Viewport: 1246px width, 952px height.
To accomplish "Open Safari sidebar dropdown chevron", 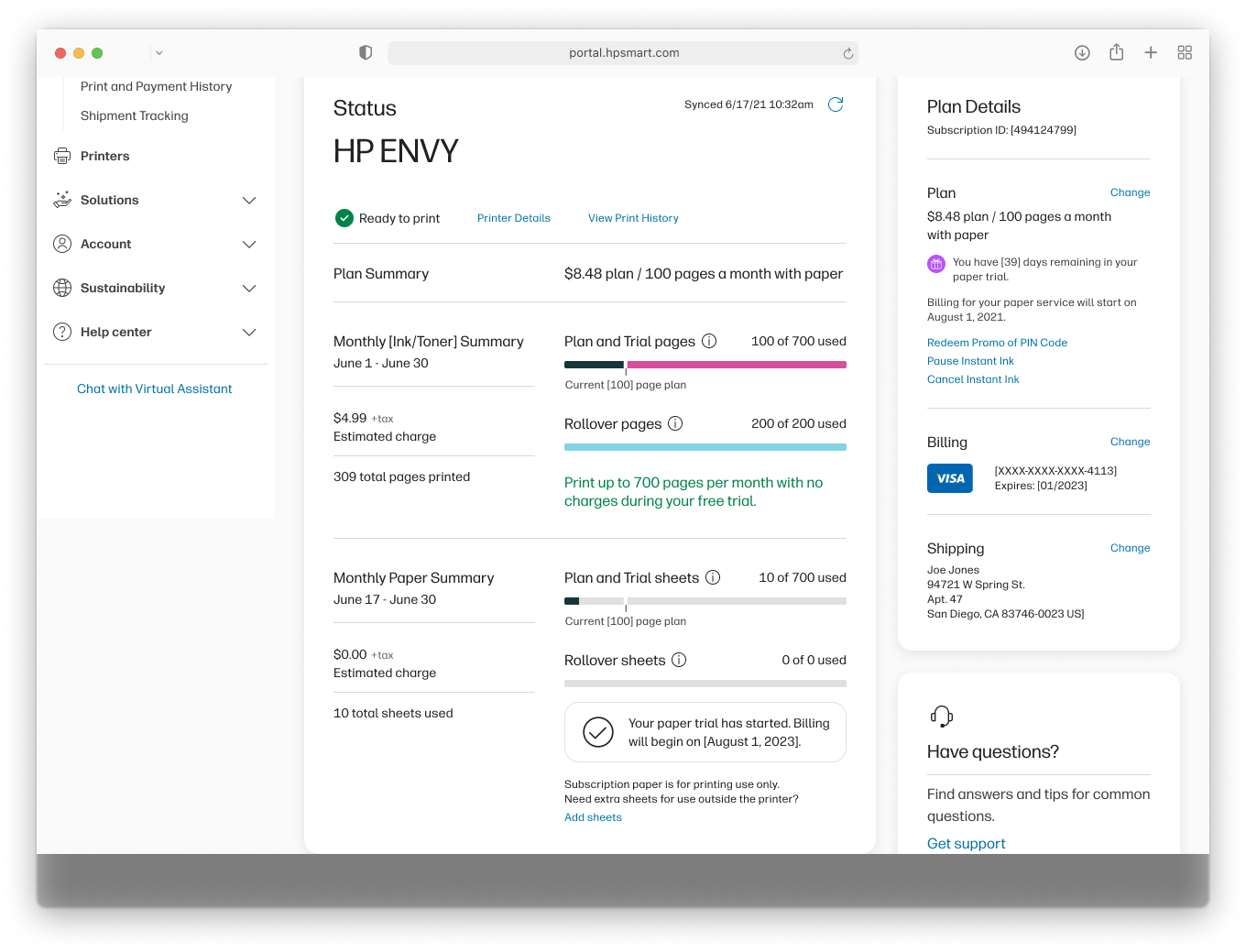I will 159,53.
